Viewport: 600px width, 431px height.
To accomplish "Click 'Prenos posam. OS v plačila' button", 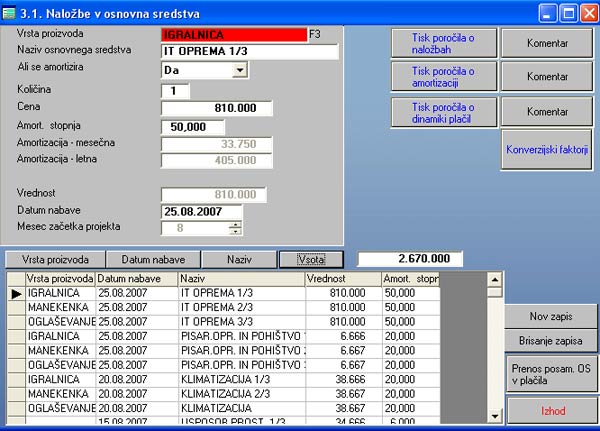I will coord(552,375).
